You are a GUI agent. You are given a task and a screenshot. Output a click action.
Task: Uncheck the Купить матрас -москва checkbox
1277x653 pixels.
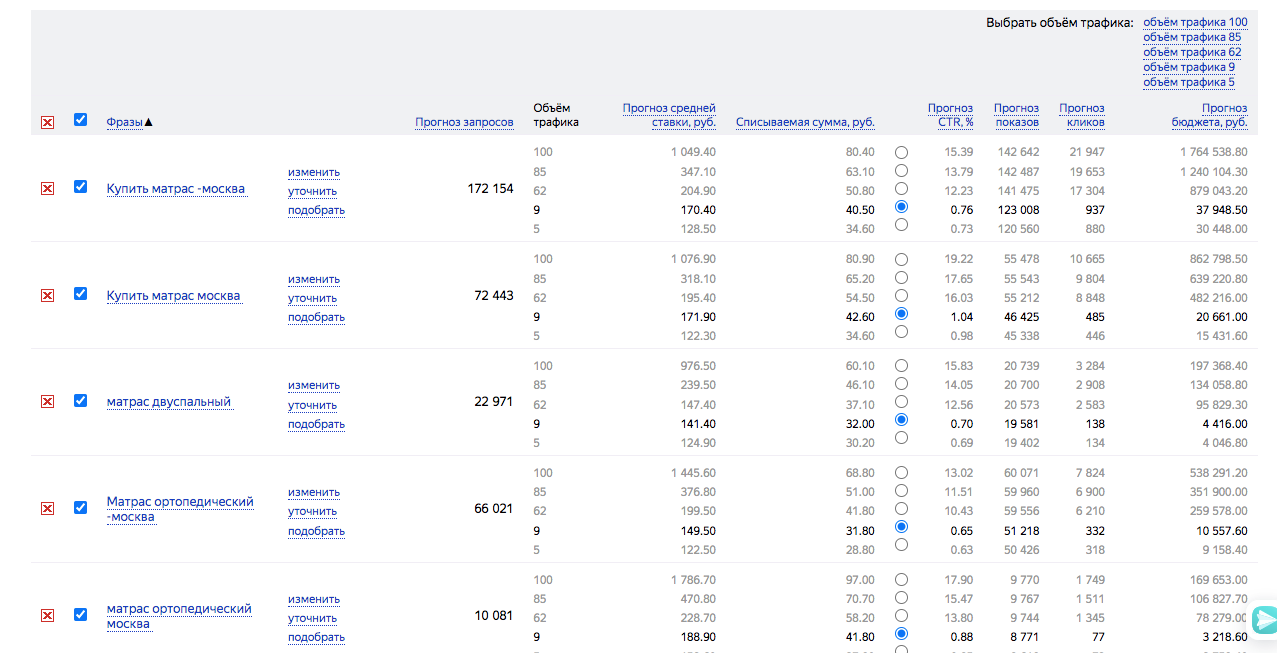click(x=80, y=187)
